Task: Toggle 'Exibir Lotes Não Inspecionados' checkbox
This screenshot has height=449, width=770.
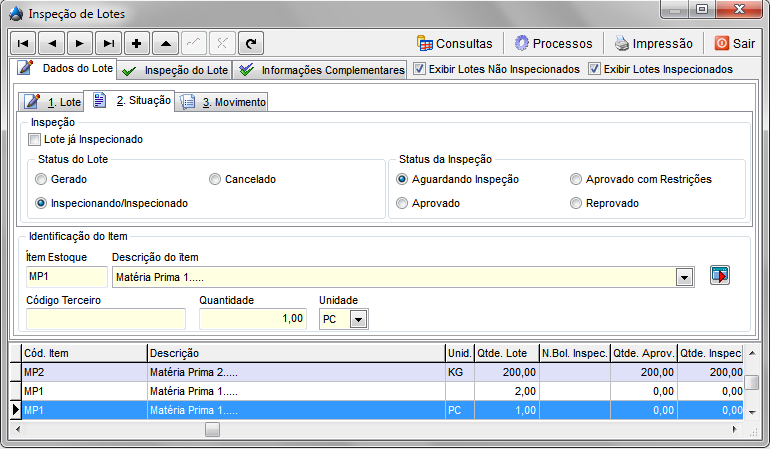Action: (x=420, y=70)
